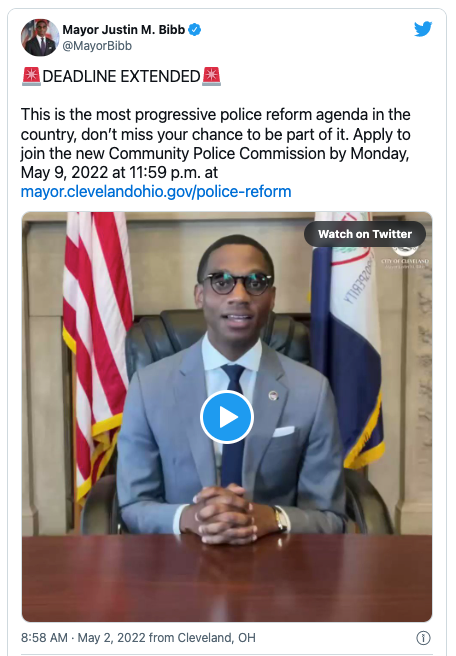
Task: Play the embedded video
Action: (227, 417)
